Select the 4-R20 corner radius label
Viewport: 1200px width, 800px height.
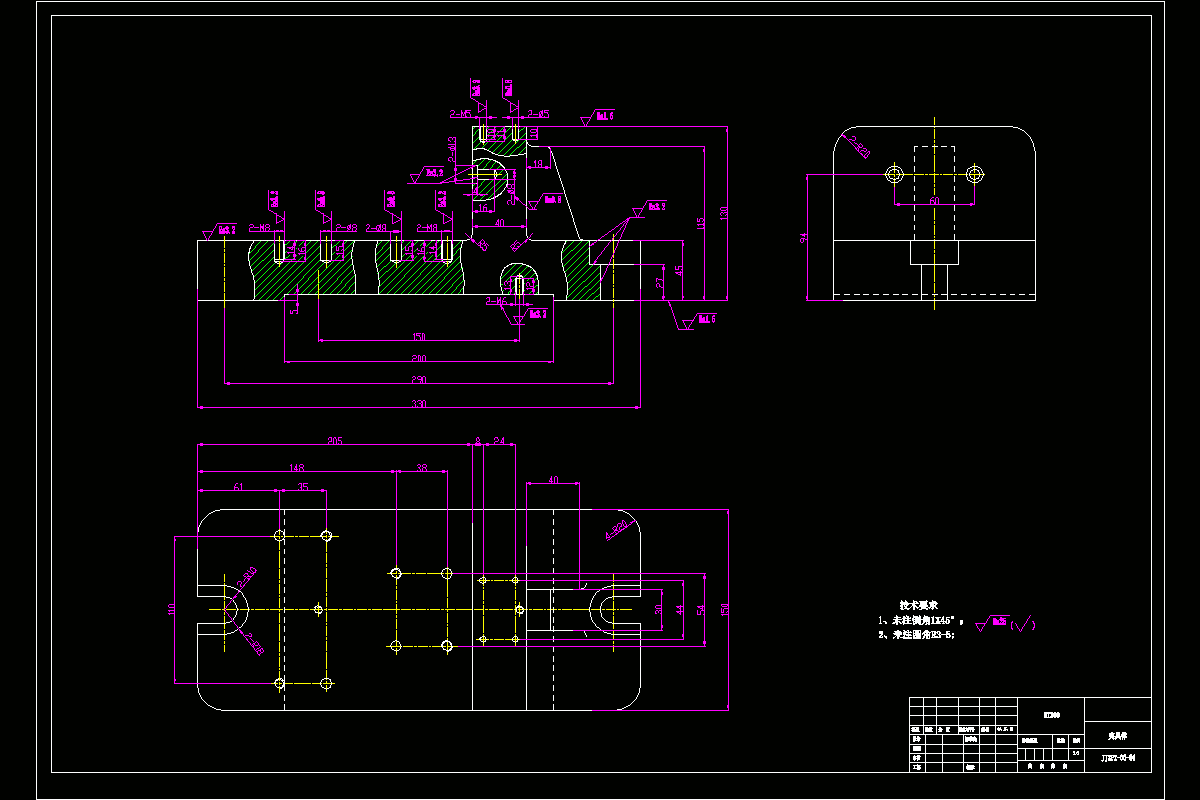tap(616, 528)
